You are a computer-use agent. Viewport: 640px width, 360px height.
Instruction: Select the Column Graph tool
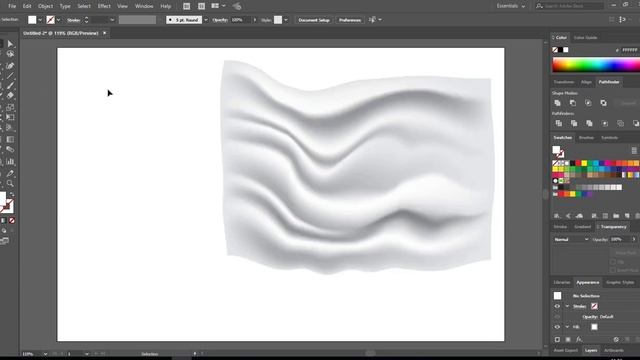pos(10,162)
